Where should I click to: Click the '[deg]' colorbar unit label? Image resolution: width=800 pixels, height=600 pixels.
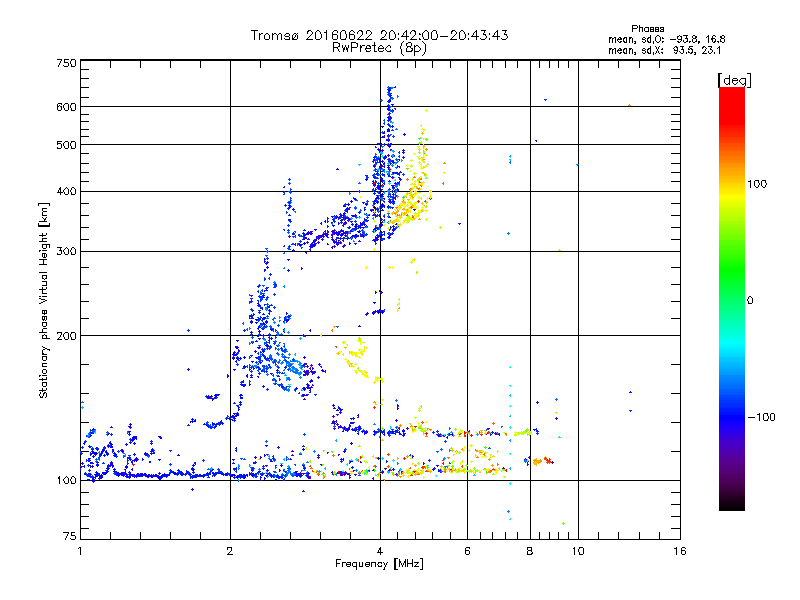734,80
